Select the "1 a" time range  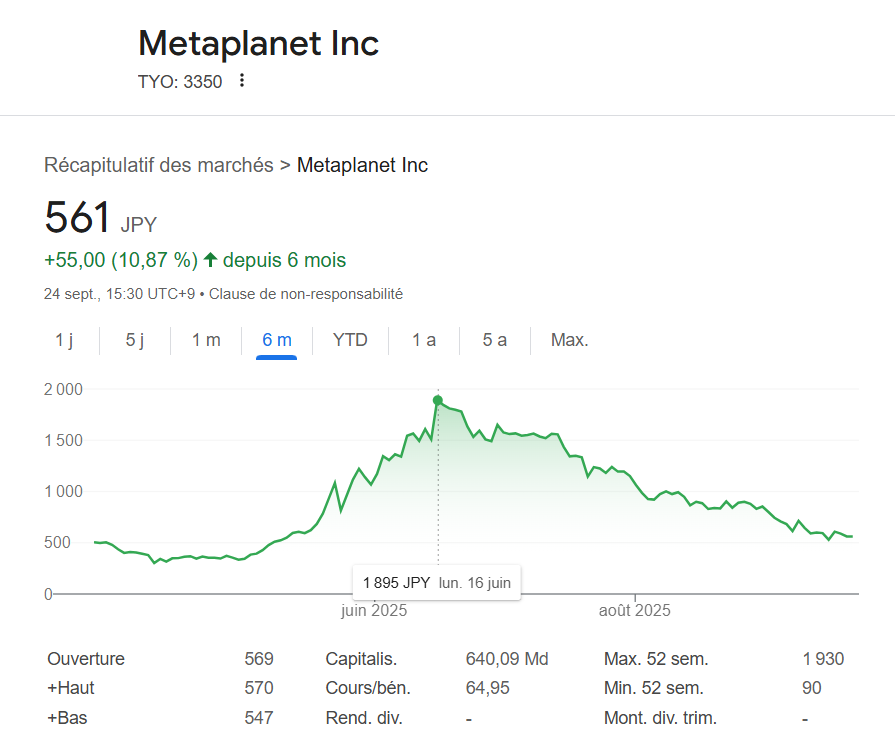423,340
